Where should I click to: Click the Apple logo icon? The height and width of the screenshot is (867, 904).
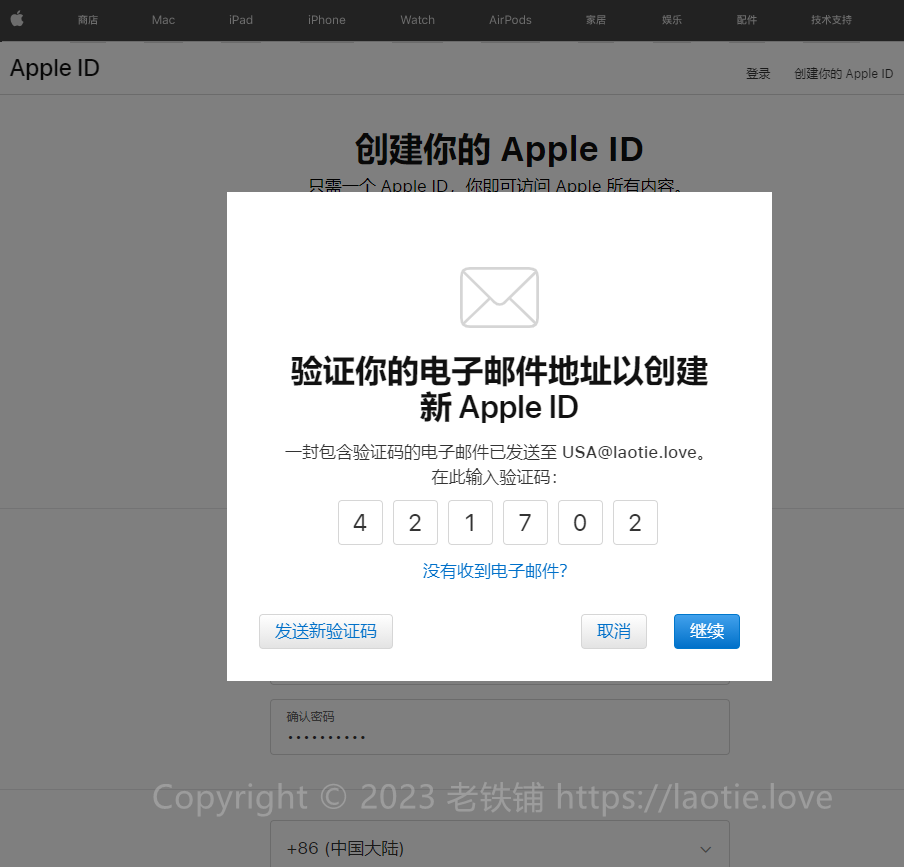(17, 19)
